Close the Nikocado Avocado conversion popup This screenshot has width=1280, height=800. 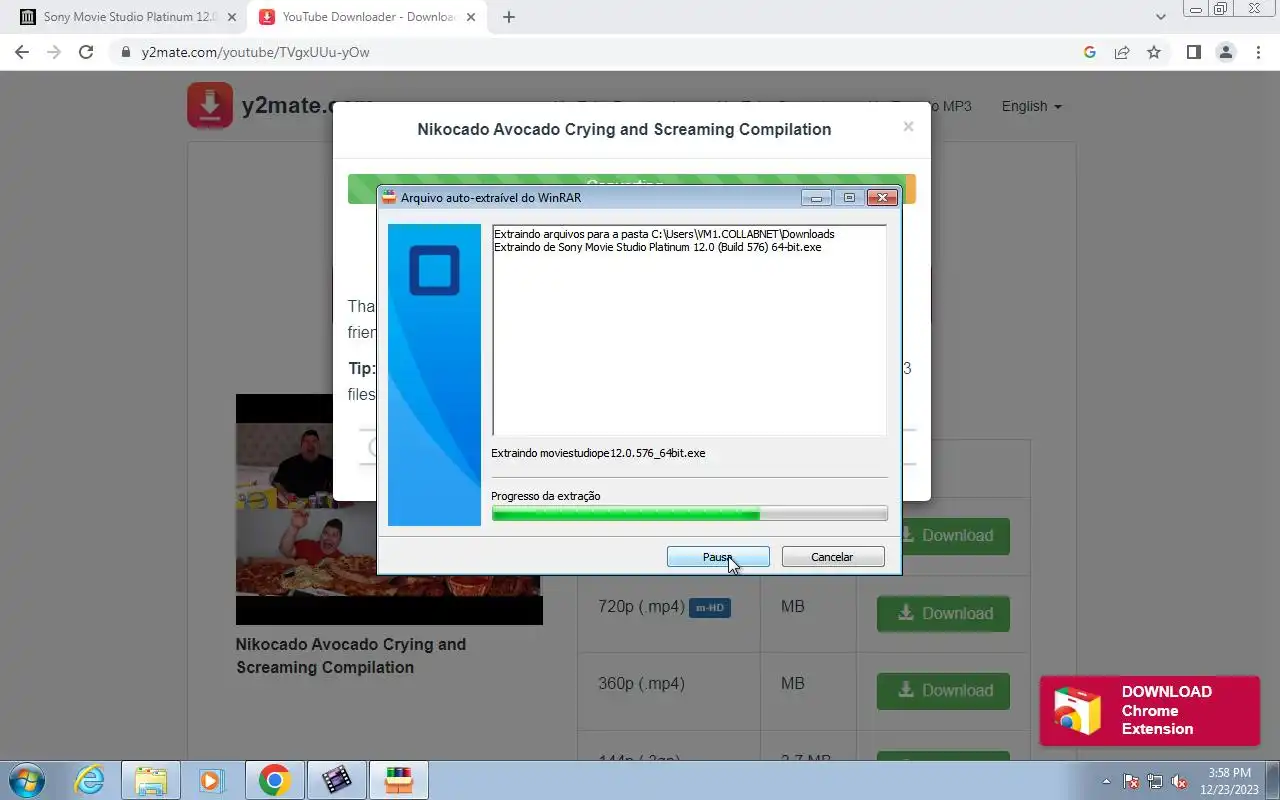coord(908,126)
